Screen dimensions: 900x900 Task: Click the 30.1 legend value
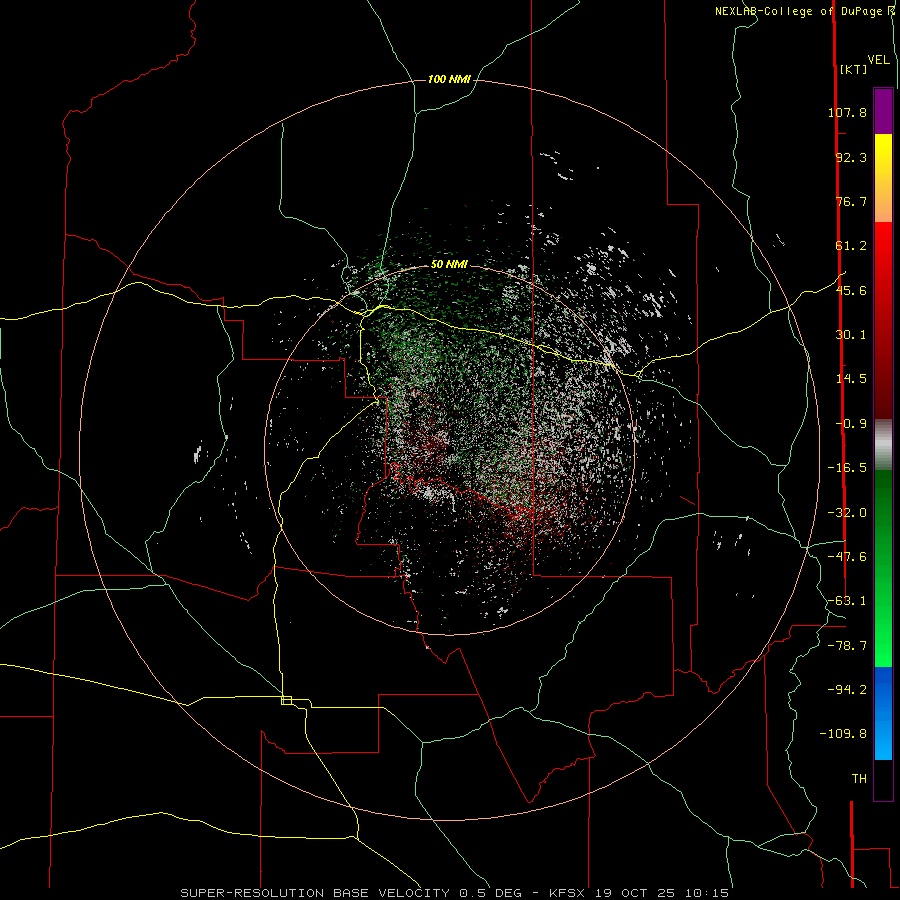click(851, 335)
